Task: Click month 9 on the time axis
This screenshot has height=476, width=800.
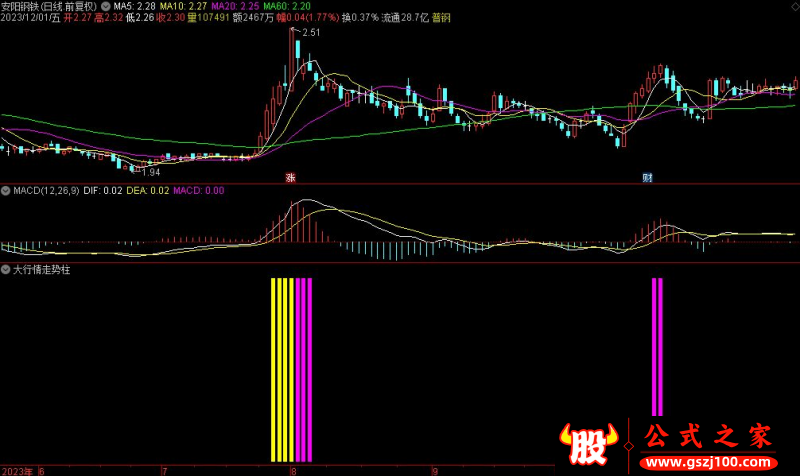Action: click(435, 470)
